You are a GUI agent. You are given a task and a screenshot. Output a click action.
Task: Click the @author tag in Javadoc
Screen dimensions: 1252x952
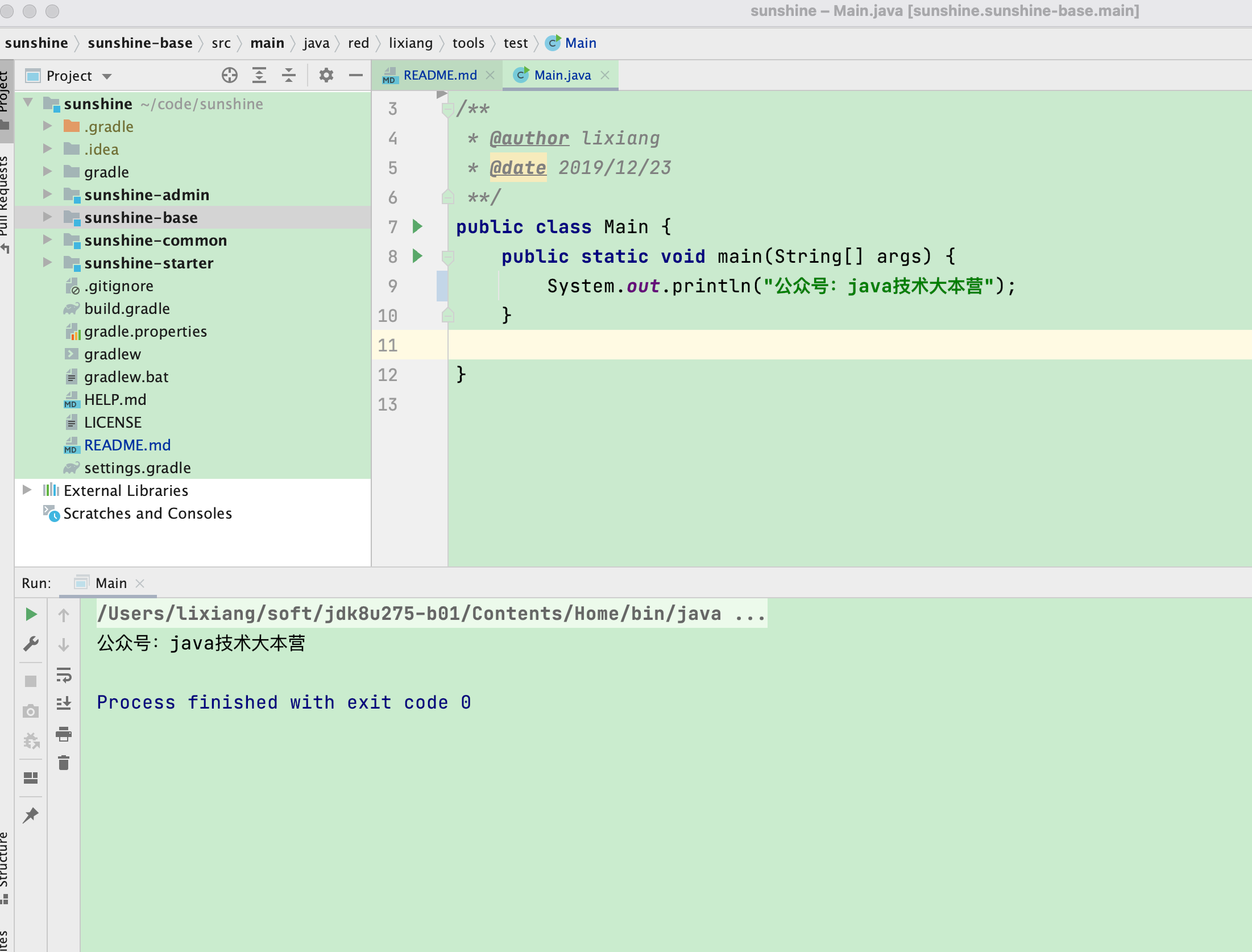point(529,138)
